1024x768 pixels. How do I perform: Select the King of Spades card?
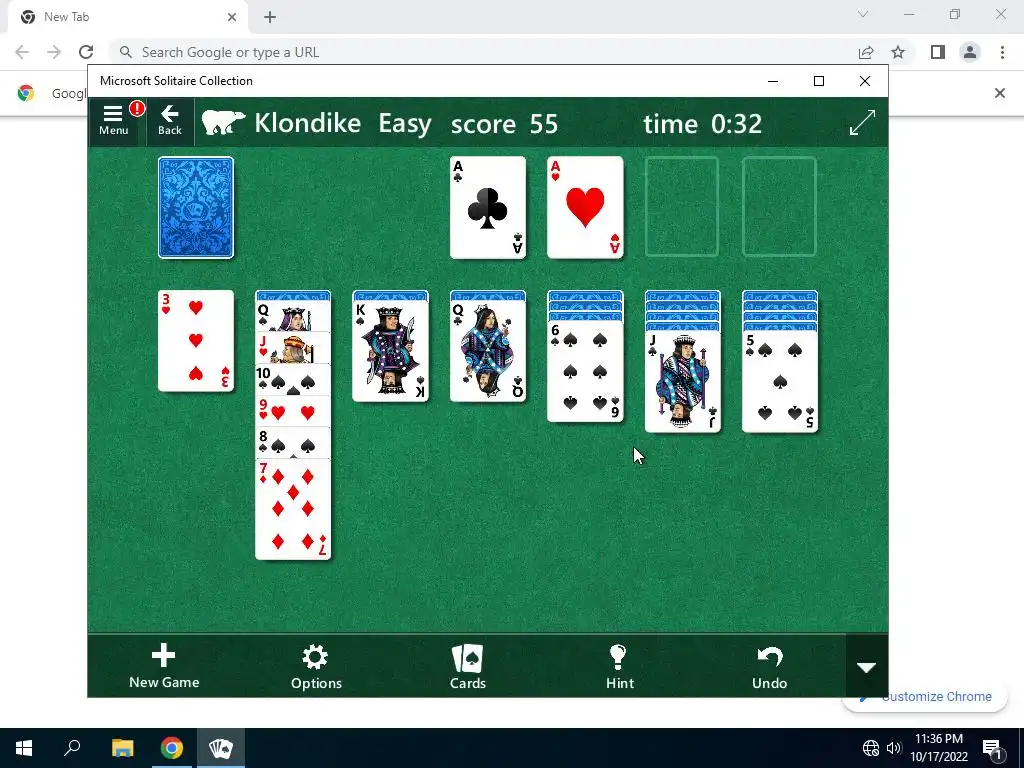(x=391, y=351)
